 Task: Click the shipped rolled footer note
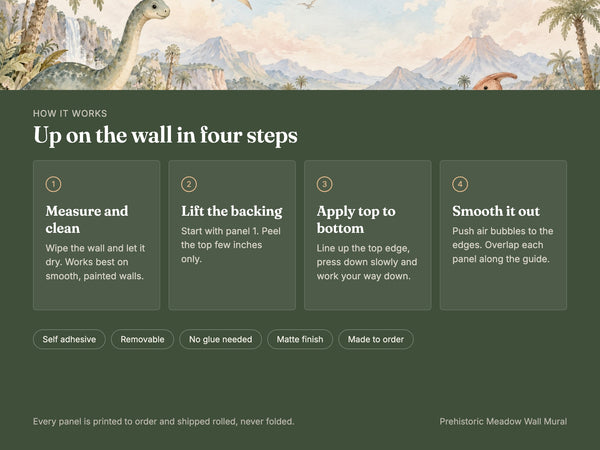163,421
